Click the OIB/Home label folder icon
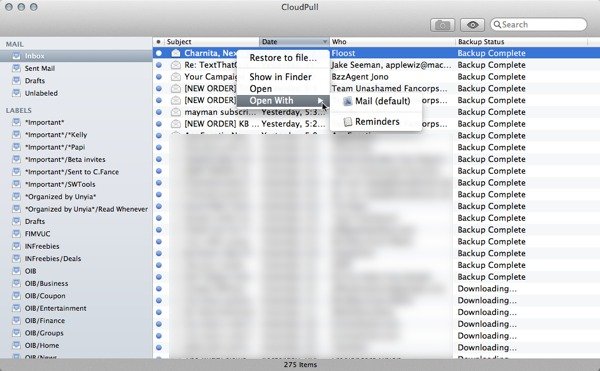 click(x=16, y=345)
